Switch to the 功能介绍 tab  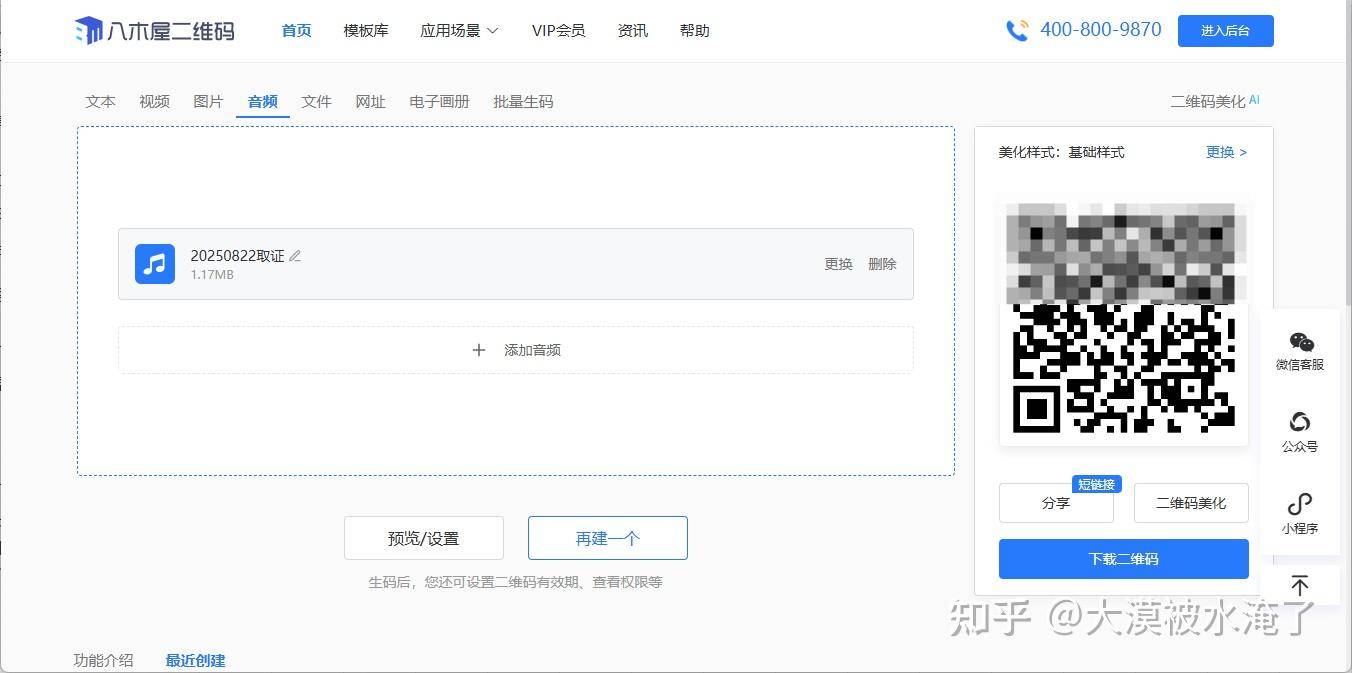point(103,660)
